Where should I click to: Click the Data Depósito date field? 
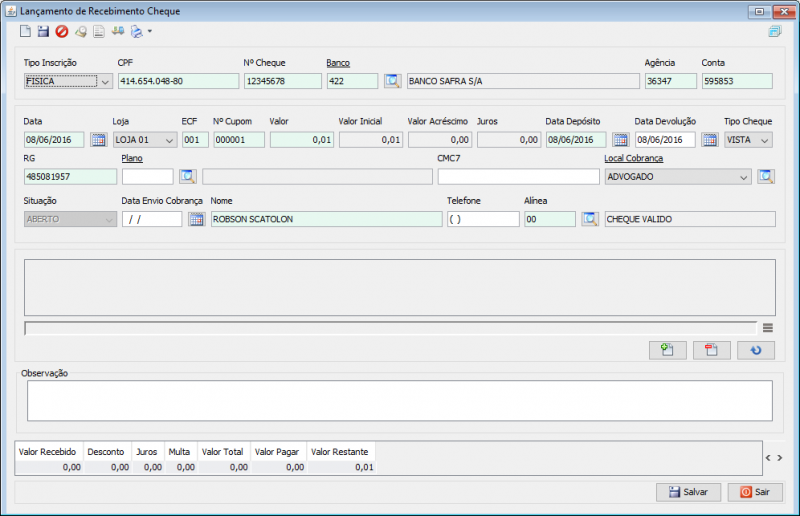point(576,140)
